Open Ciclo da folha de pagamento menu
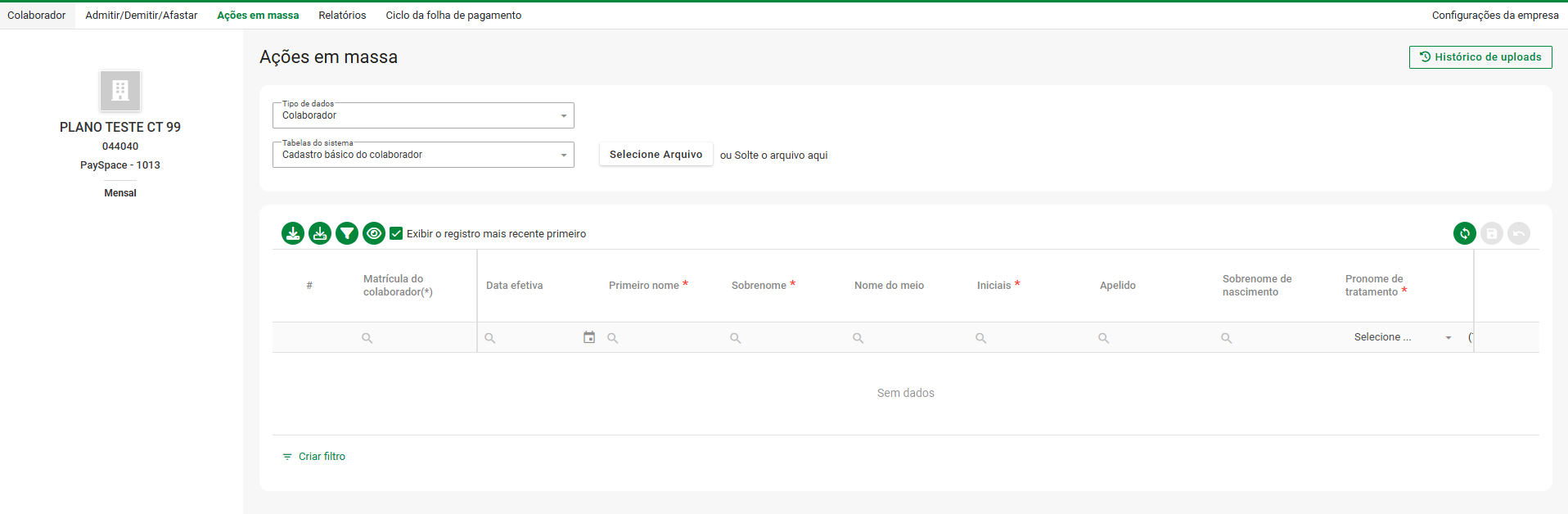This screenshot has width=1568, height=514. [453, 16]
